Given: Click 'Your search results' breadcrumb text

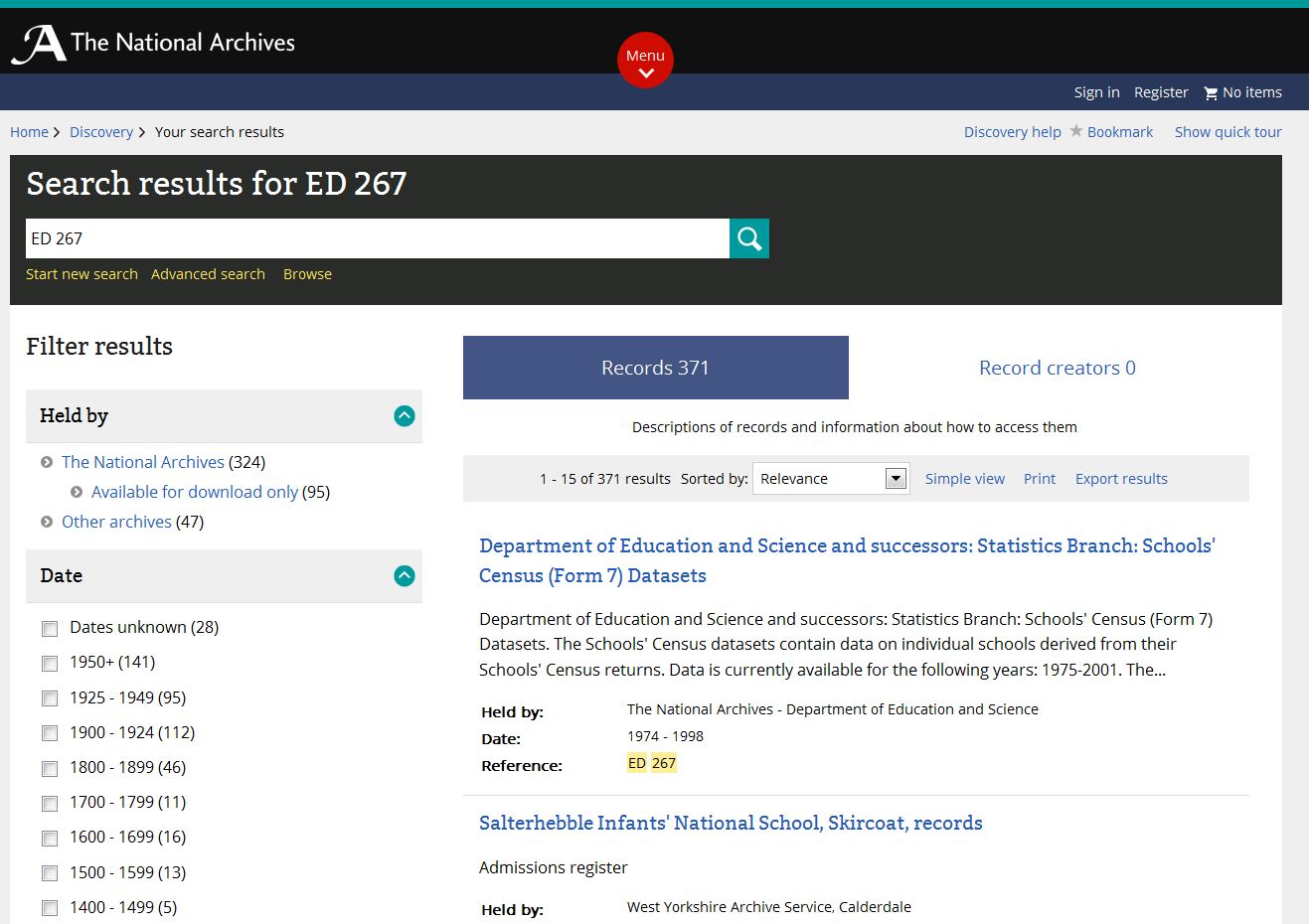Looking at the screenshot, I should click(x=220, y=132).
